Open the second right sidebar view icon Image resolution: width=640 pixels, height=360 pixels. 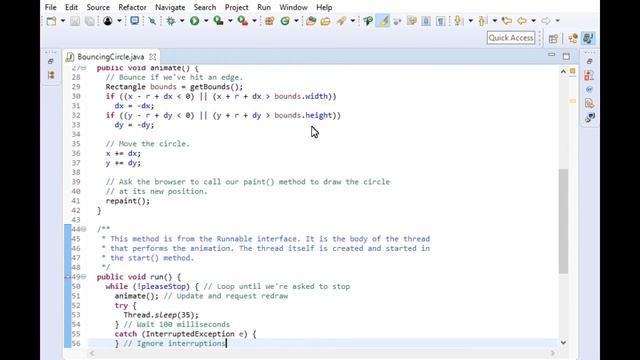(x=589, y=76)
